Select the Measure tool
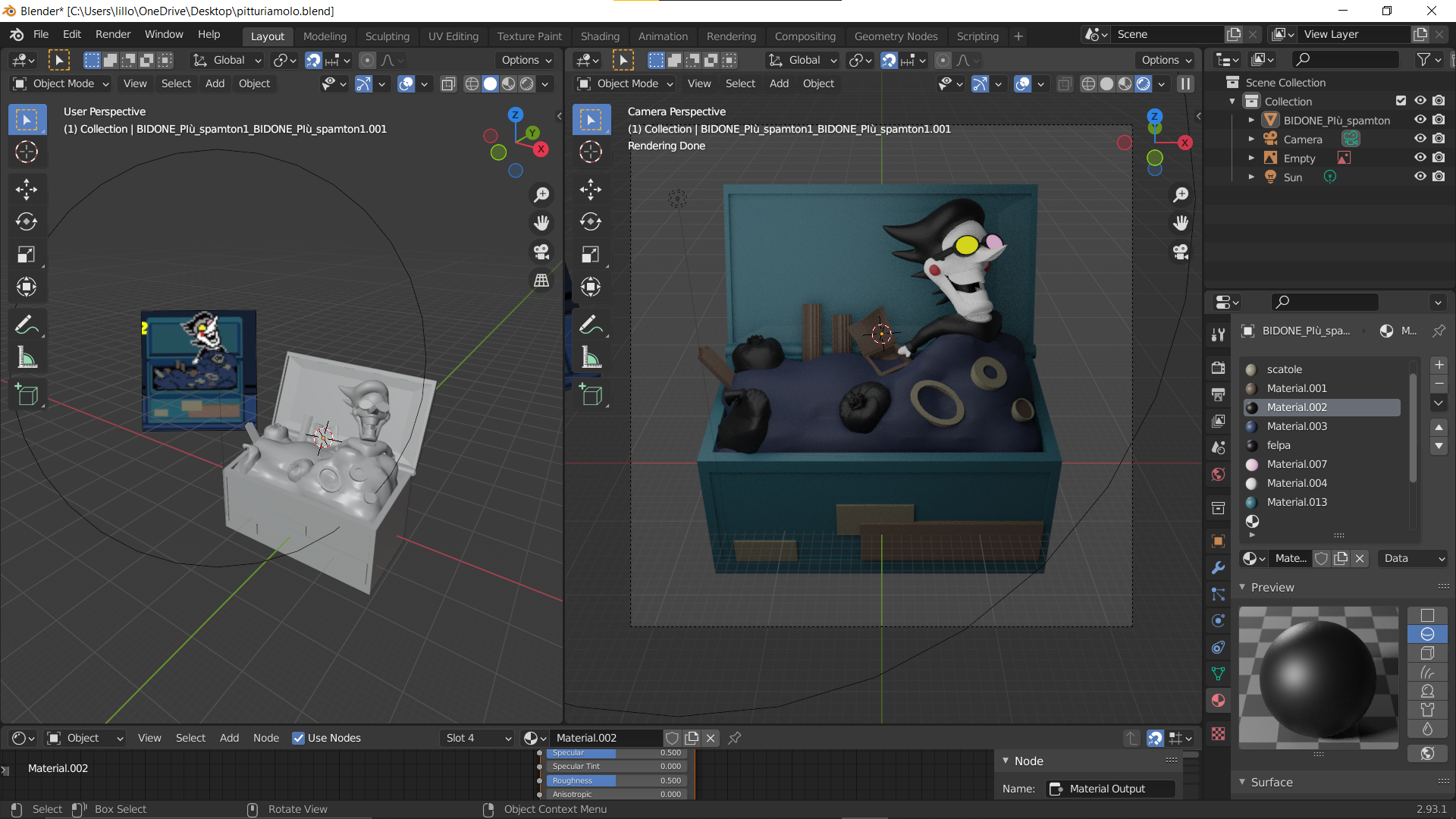Screen dimensions: 1456x819 pyautogui.click(x=27, y=356)
